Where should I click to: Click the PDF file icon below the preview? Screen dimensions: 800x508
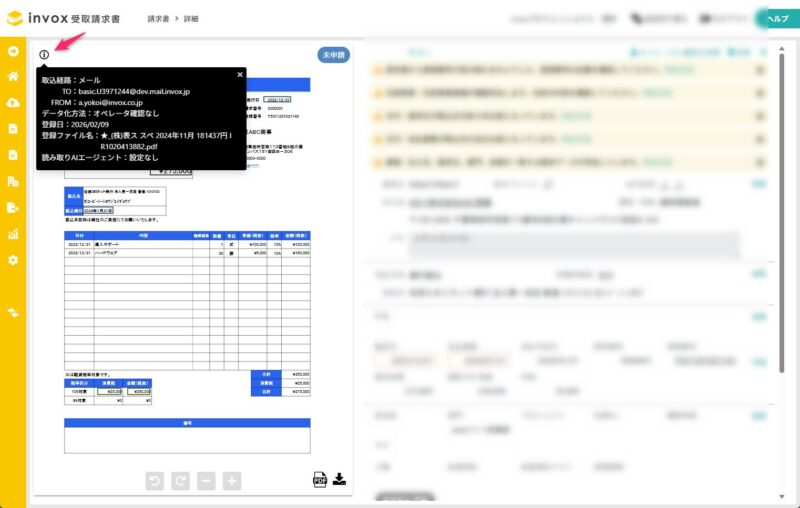tap(320, 479)
